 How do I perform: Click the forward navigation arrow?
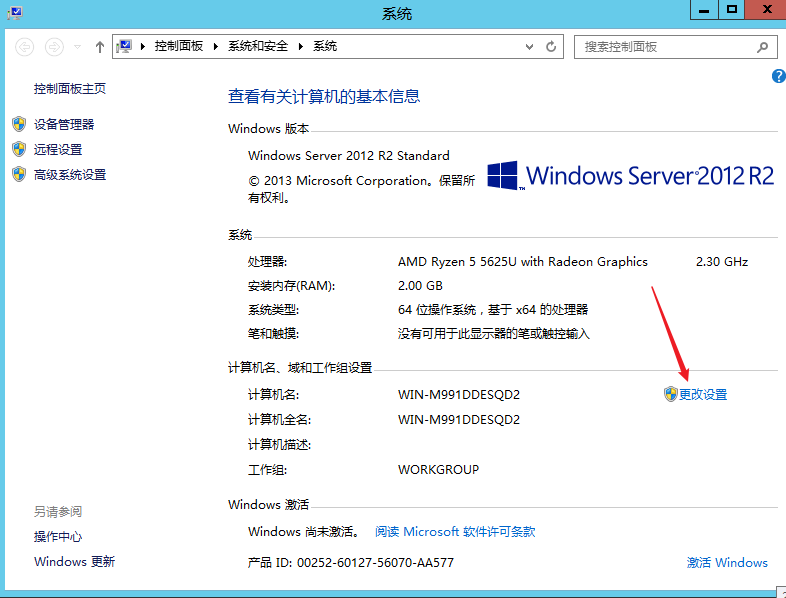(54, 47)
